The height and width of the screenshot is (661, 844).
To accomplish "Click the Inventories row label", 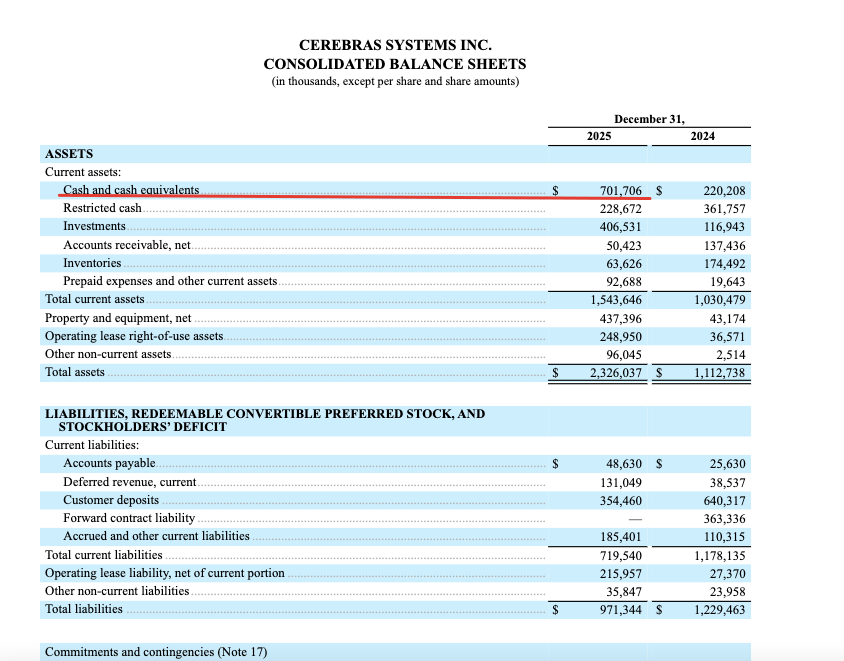I will tap(92, 263).
